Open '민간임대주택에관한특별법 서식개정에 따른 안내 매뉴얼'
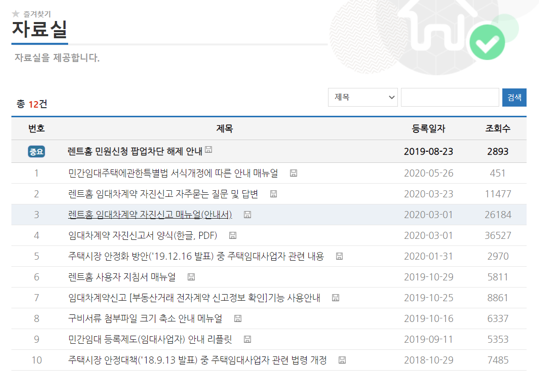 tap(173, 173)
